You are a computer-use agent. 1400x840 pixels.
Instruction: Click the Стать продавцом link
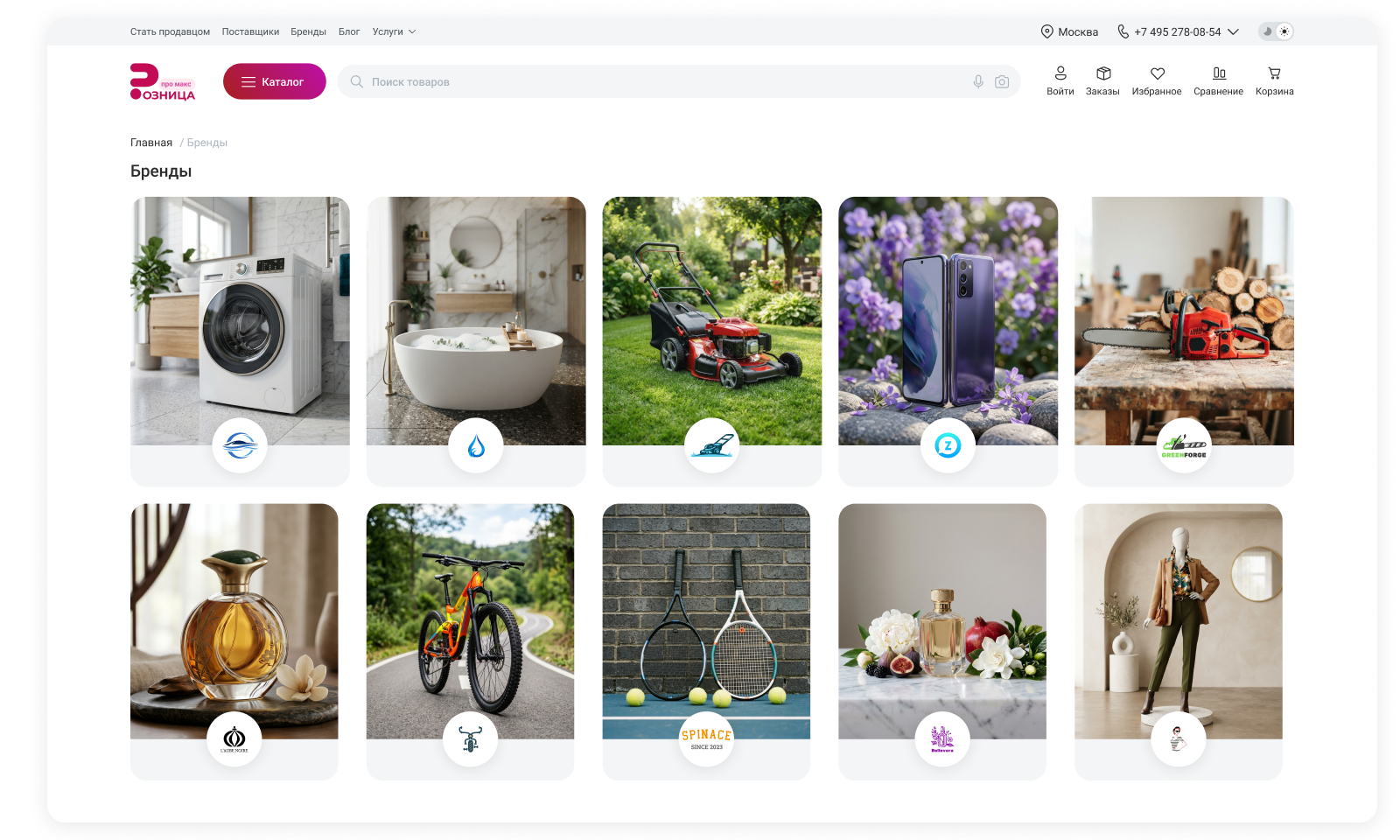click(170, 31)
